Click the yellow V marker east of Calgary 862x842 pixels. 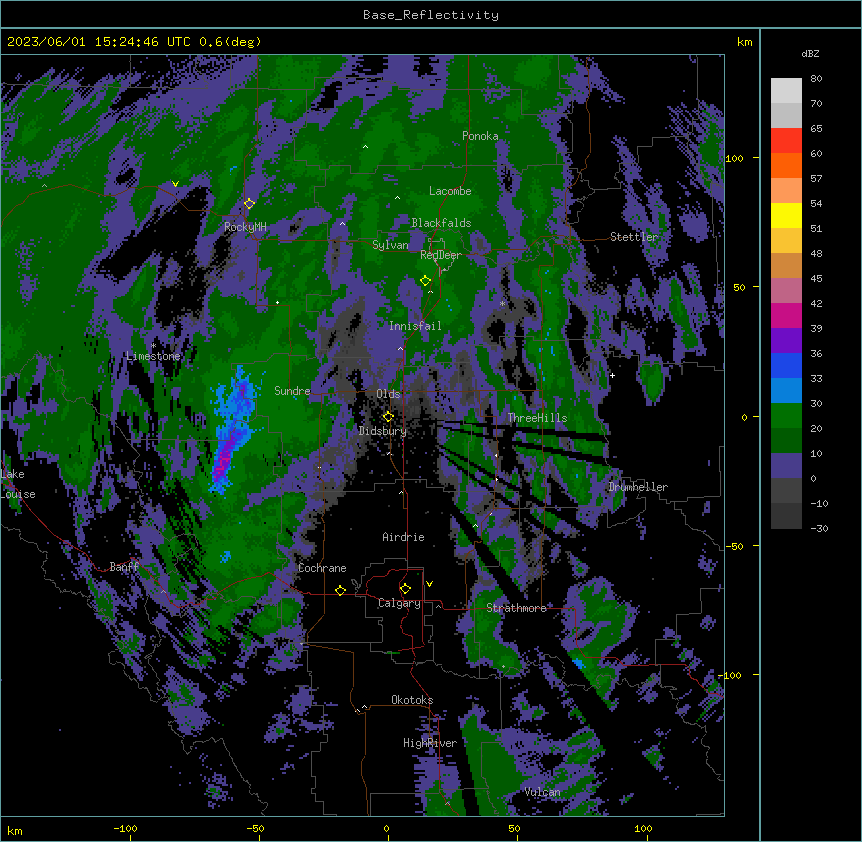point(429,584)
